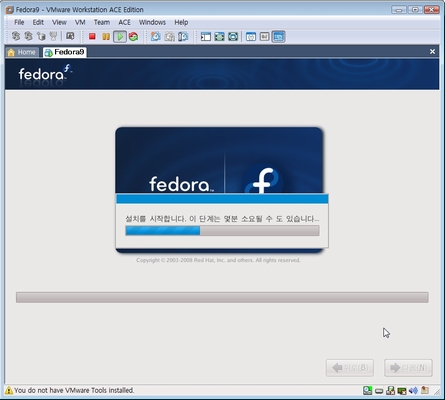Open the VM menu
The image size is (445, 400).
click(x=80, y=22)
